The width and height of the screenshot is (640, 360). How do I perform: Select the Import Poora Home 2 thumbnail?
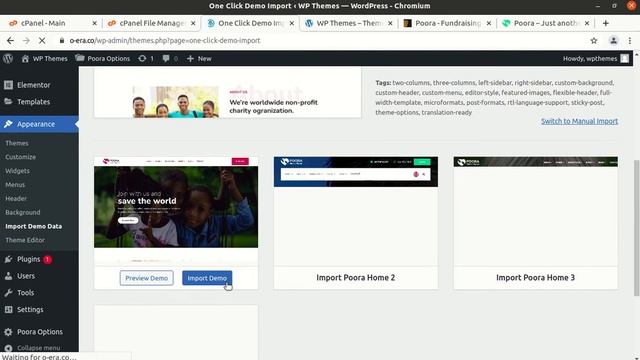pos(356,211)
